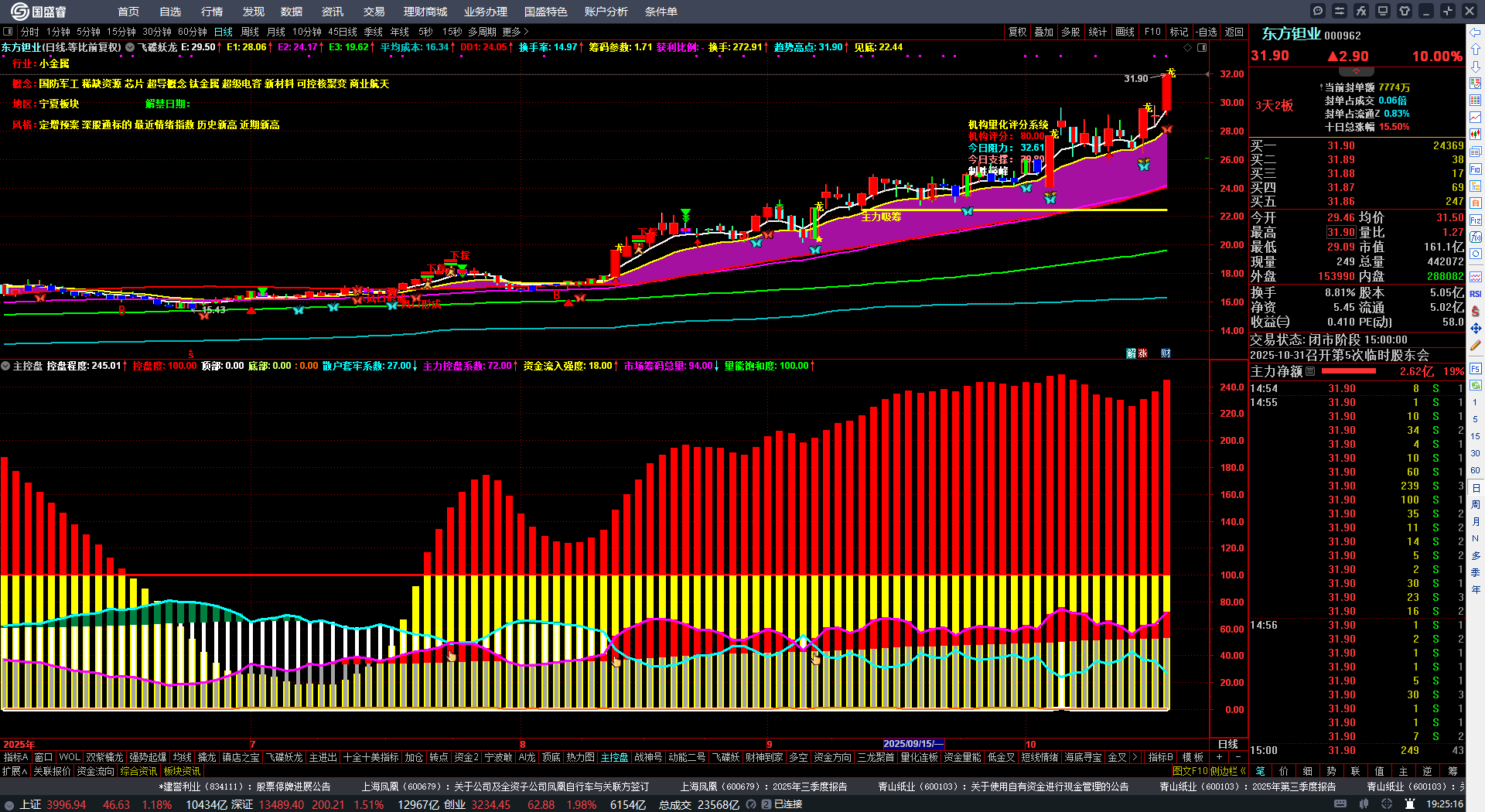Collapse the 侧边栏 sidebar toggle
Screen dimensions: 1485x812
(x=1228, y=771)
